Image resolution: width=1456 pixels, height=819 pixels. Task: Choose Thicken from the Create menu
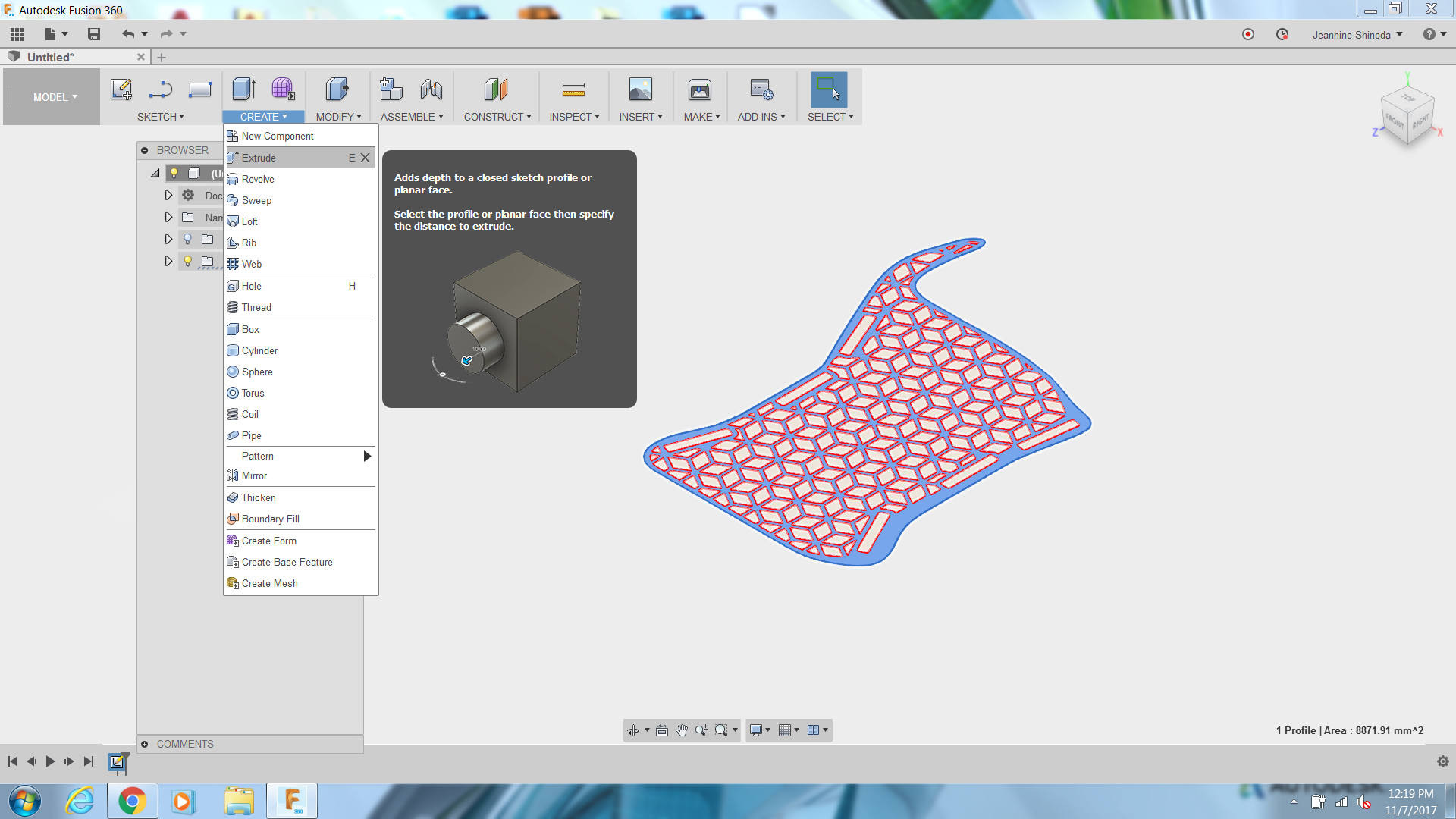pyautogui.click(x=301, y=497)
